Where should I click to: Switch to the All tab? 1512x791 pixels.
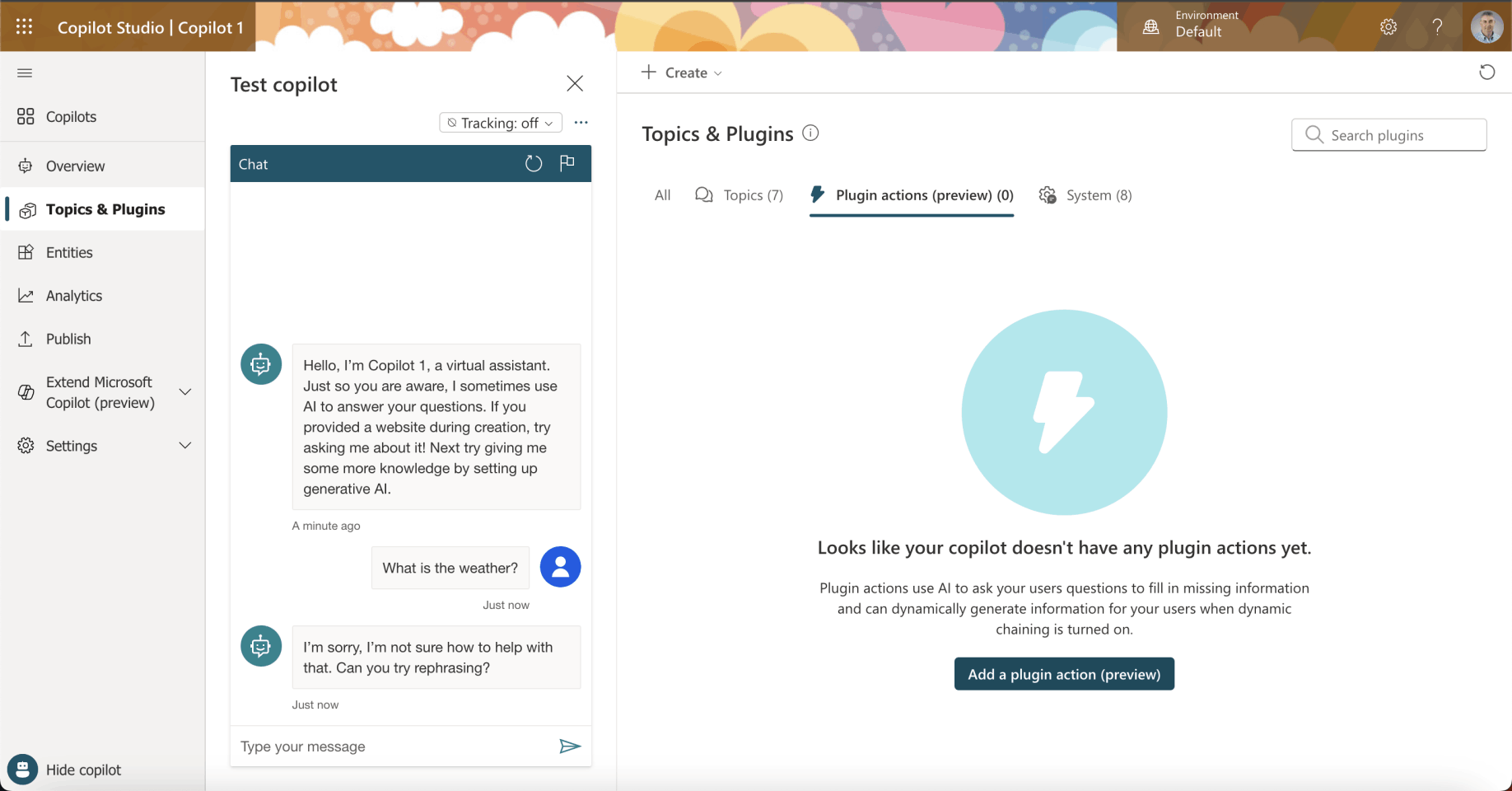pos(663,195)
